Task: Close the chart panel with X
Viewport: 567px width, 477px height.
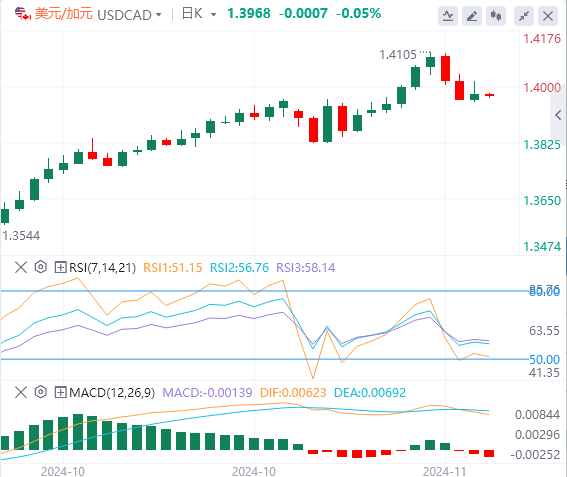Action: 548,16
